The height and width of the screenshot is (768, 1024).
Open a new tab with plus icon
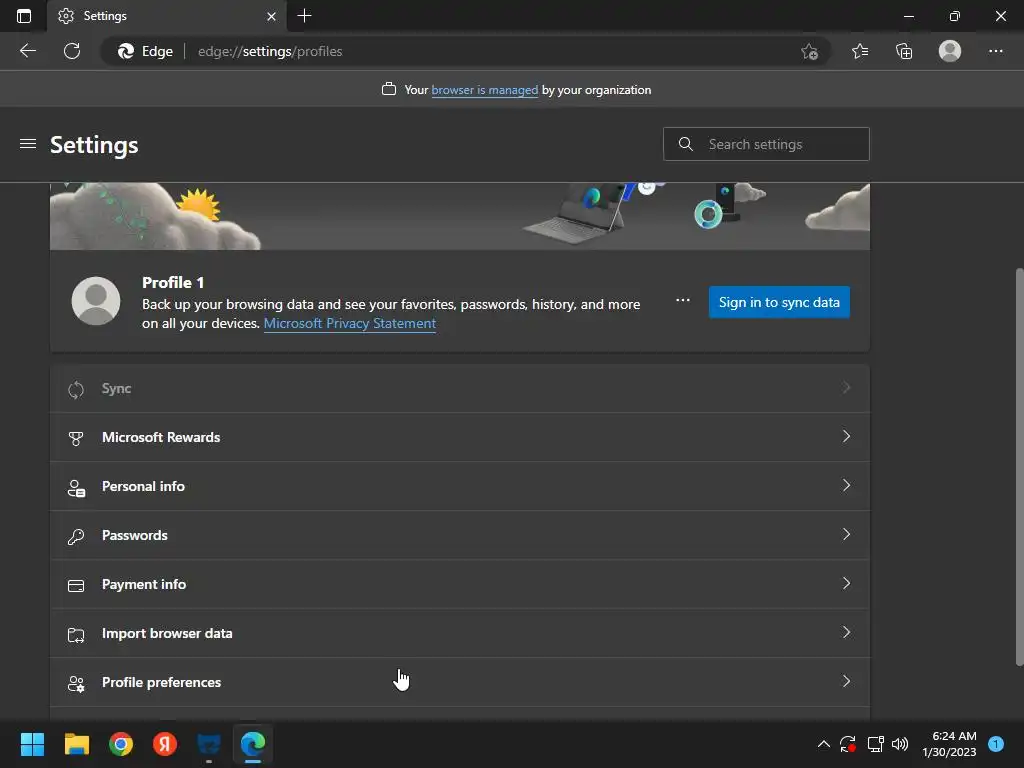coord(304,16)
